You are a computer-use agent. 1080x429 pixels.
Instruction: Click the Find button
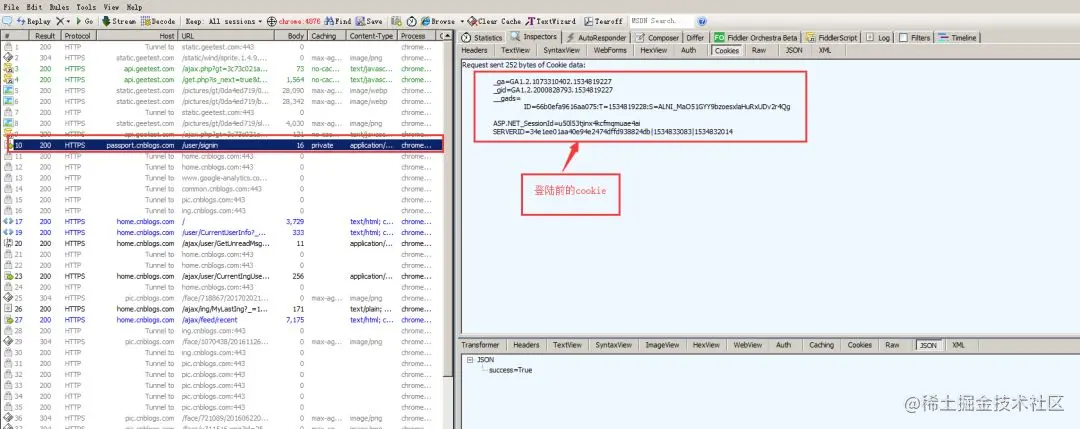tap(338, 21)
